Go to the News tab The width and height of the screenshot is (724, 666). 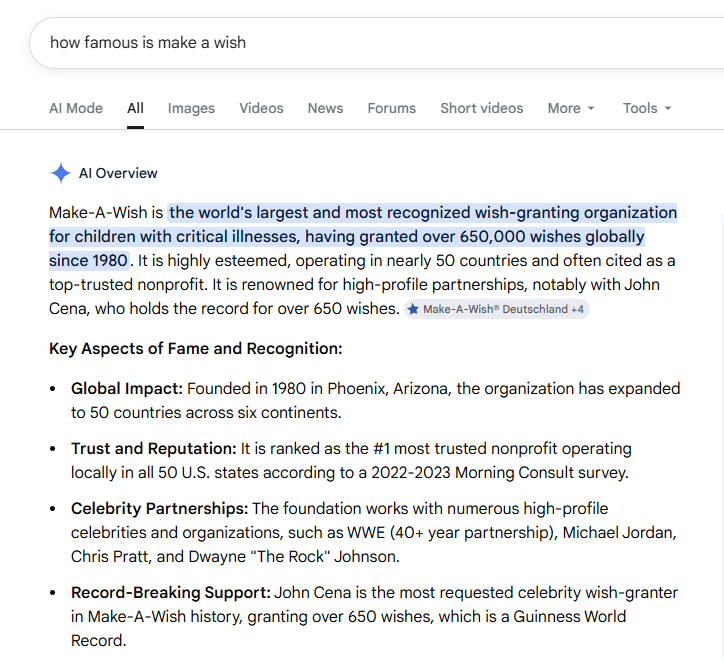[x=326, y=108]
